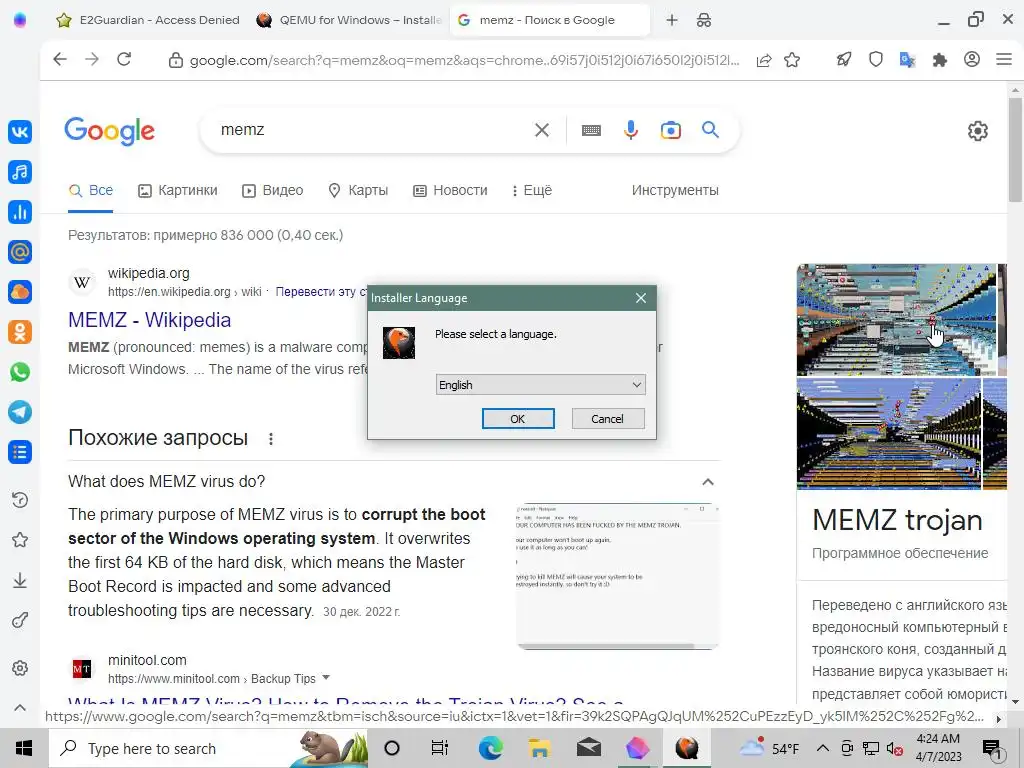Click Cancel in Installer Language dialog
This screenshot has height=768, width=1024.
[x=608, y=419]
